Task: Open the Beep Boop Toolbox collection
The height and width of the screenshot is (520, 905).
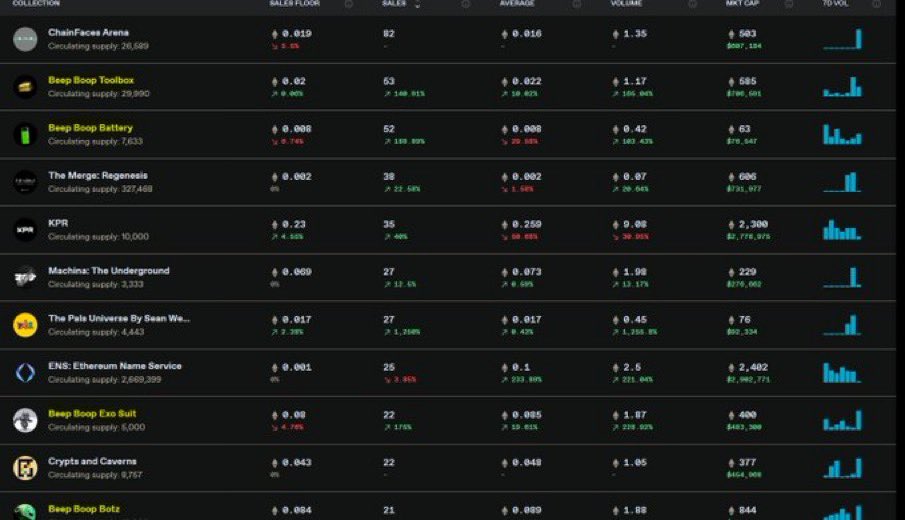Action: [x=91, y=80]
